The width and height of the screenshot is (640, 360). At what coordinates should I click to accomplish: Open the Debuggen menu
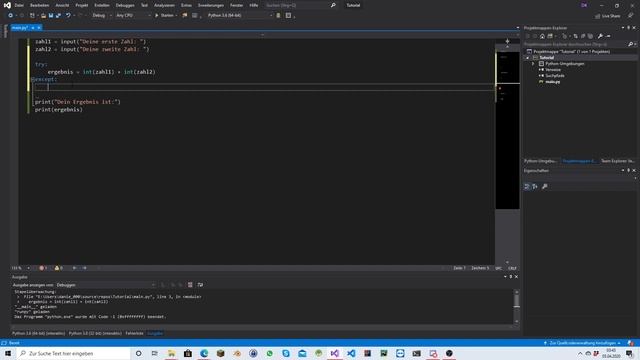coord(125,5)
